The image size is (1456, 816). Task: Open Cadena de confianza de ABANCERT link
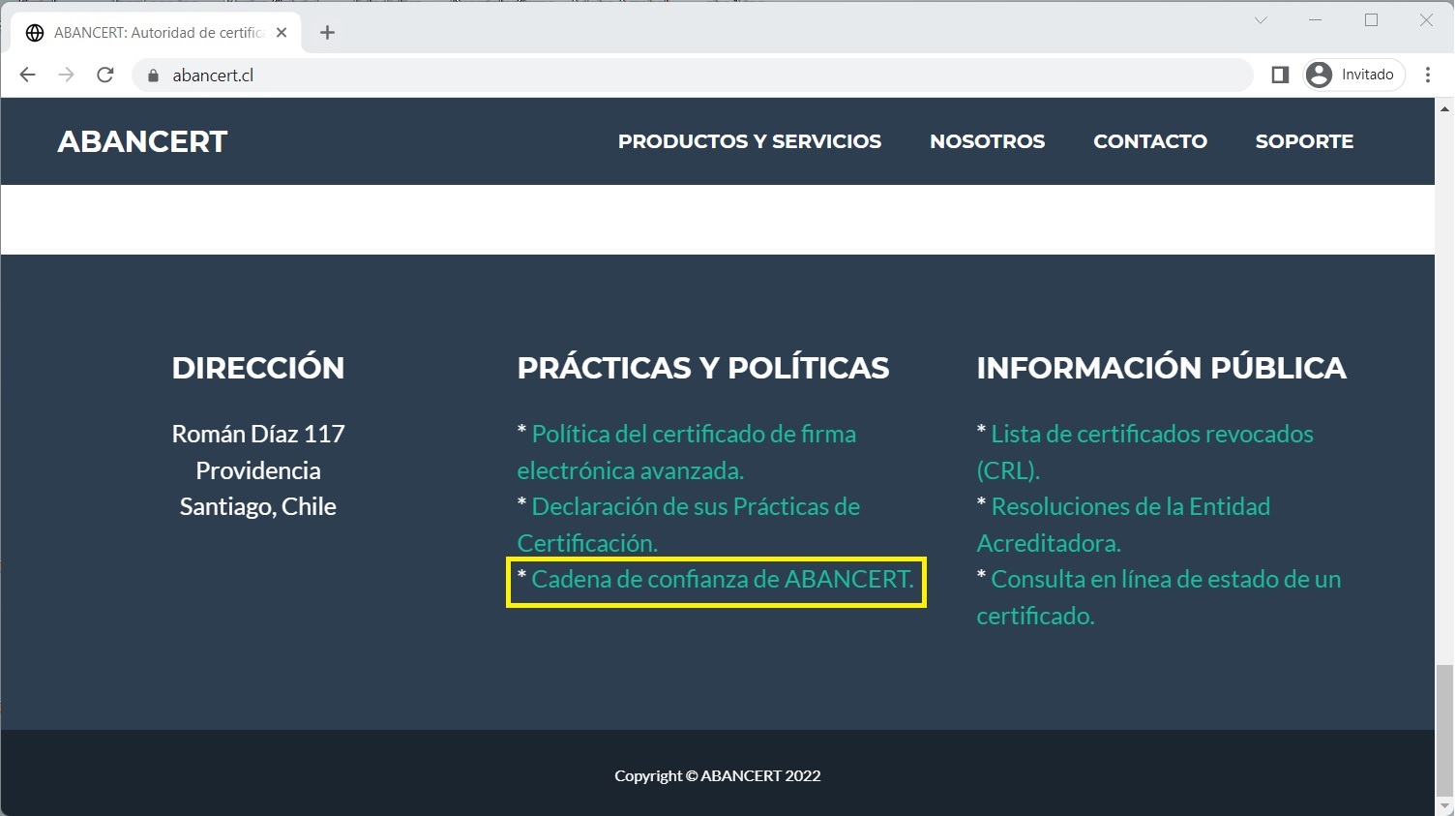[722, 579]
